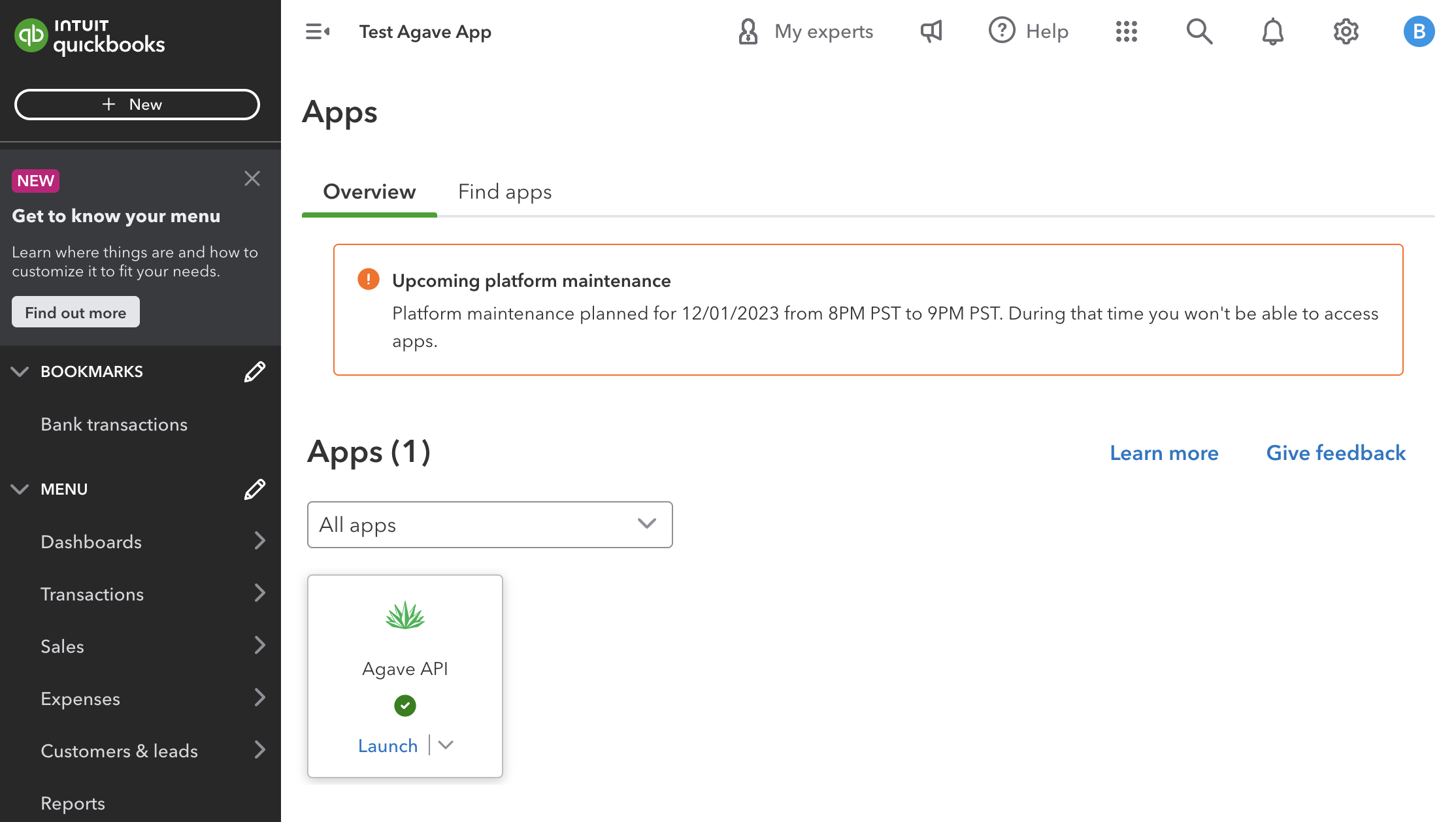Click the search magnifier icon
The height and width of the screenshot is (822, 1456).
pos(1200,31)
